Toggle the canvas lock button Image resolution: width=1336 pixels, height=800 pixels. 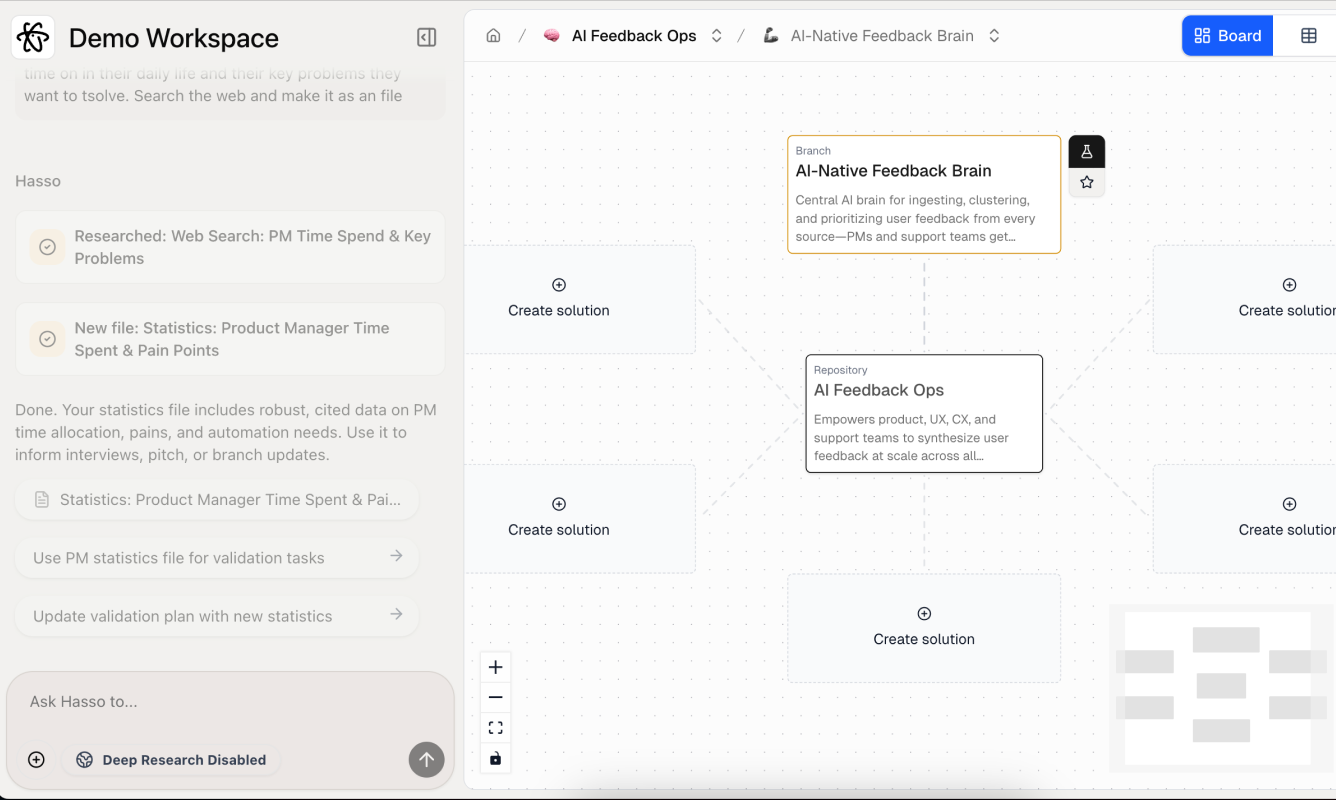tap(495, 758)
